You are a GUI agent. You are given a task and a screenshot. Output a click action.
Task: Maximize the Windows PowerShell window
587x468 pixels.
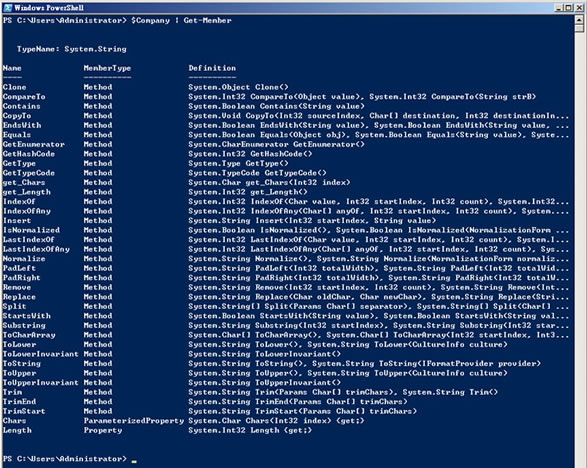click(x=569, y=8)
